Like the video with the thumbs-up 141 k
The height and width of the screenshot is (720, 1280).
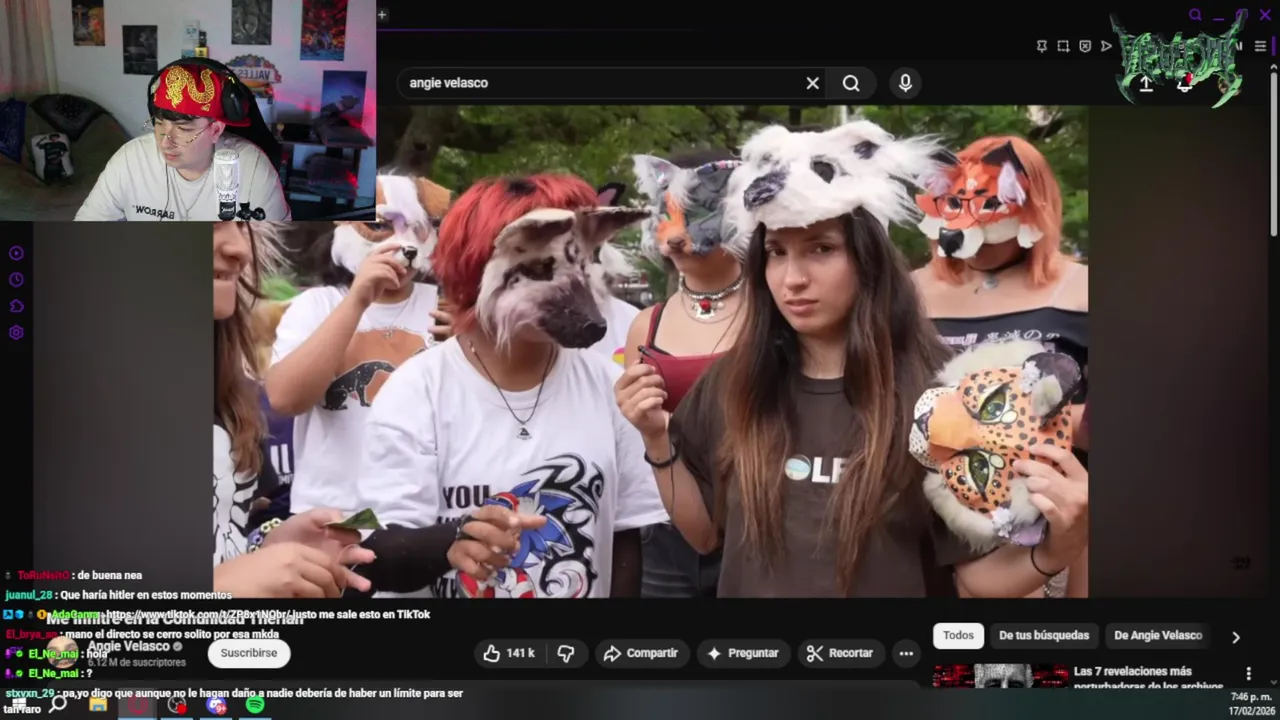(509, 653)
